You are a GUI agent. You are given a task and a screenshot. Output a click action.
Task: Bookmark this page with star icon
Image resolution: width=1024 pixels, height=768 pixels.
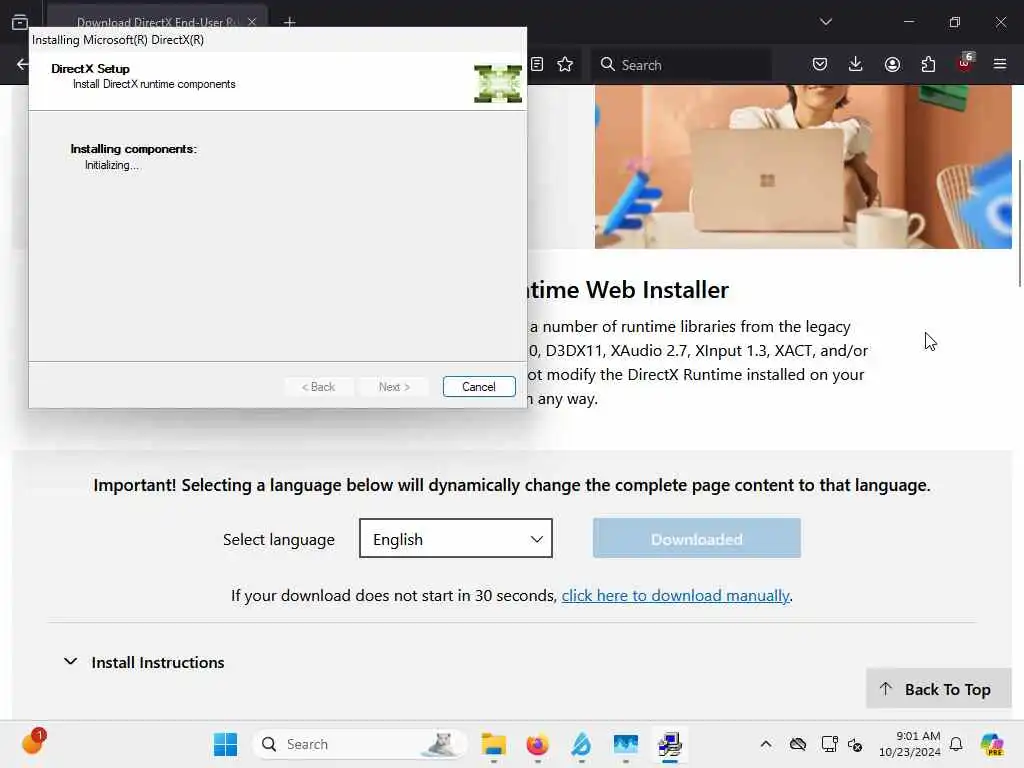click(x=565, y=64)
